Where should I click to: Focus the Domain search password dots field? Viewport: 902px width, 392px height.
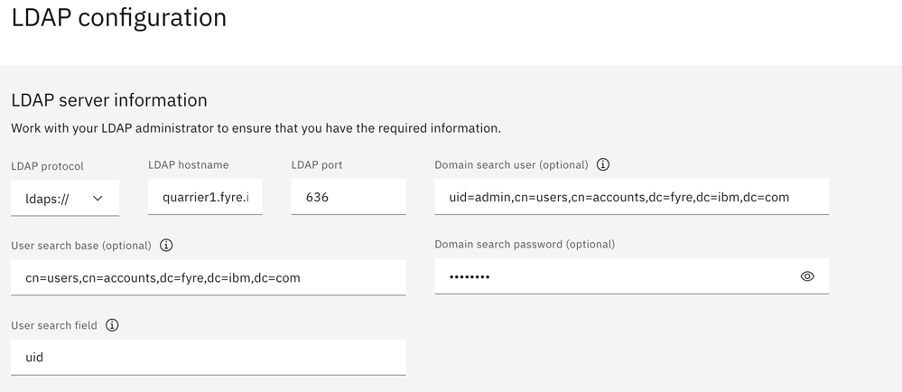(x=614, y=276)
